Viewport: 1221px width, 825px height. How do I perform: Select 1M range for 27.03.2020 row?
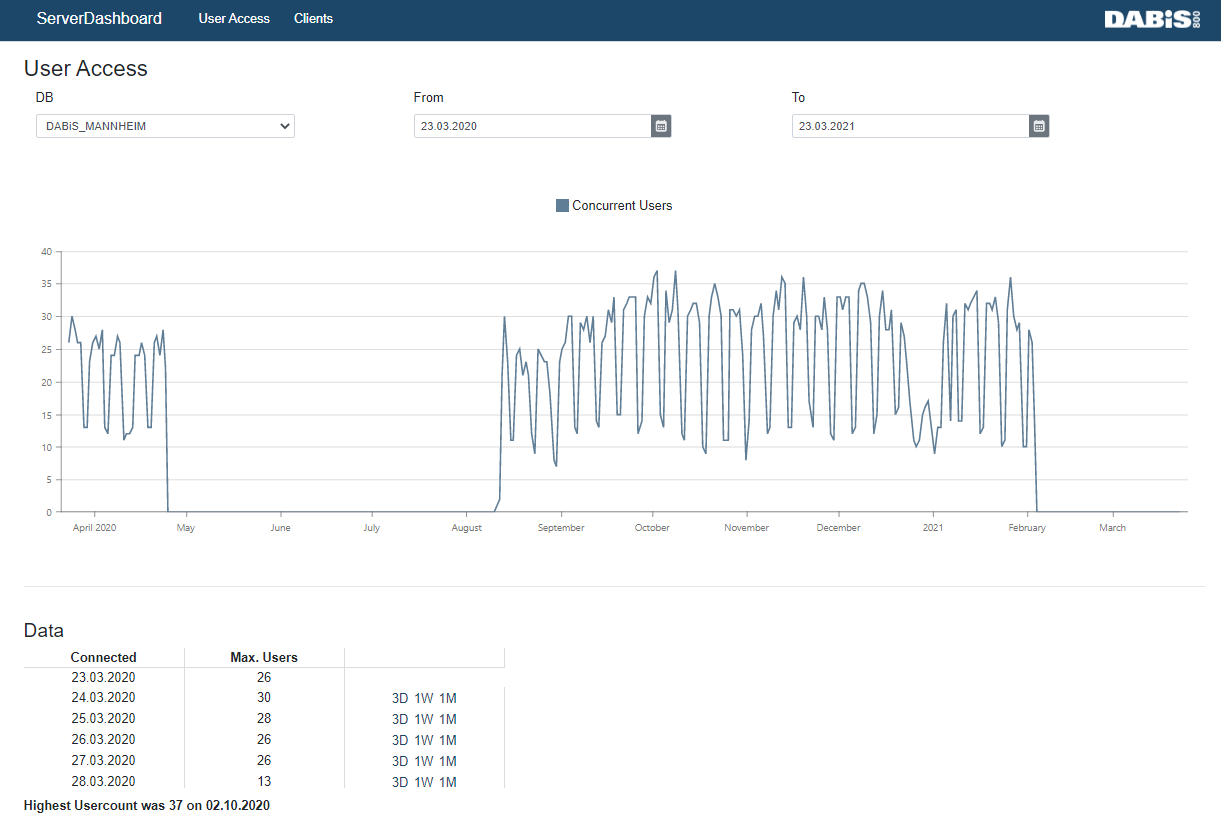[447, 761]
